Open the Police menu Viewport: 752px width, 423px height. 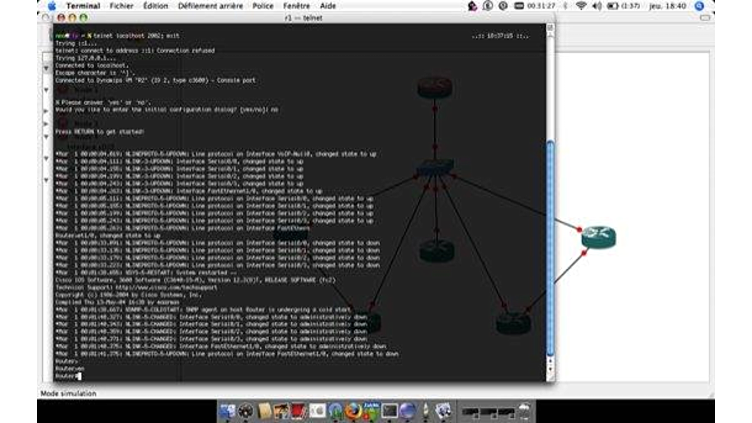tap(263, 5)
